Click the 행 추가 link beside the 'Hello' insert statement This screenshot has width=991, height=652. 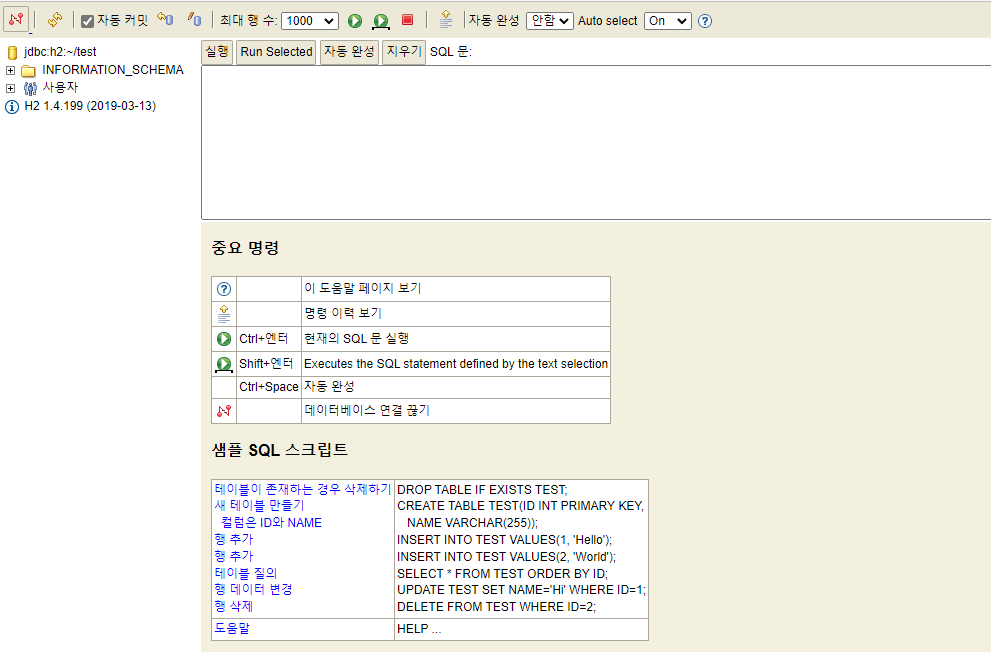coord(233,539)
